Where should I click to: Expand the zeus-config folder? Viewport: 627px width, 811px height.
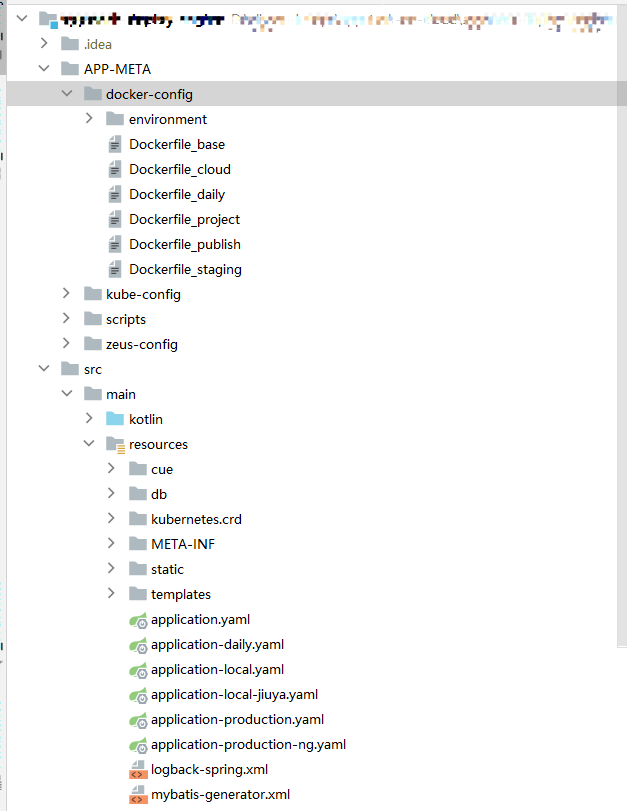(66, 343)
